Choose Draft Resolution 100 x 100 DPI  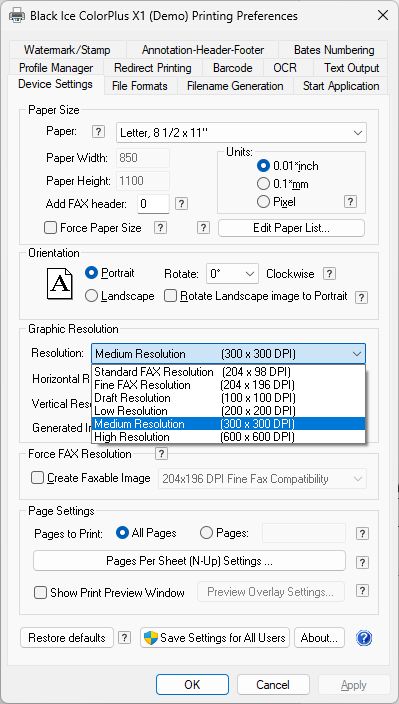point(228,398)
